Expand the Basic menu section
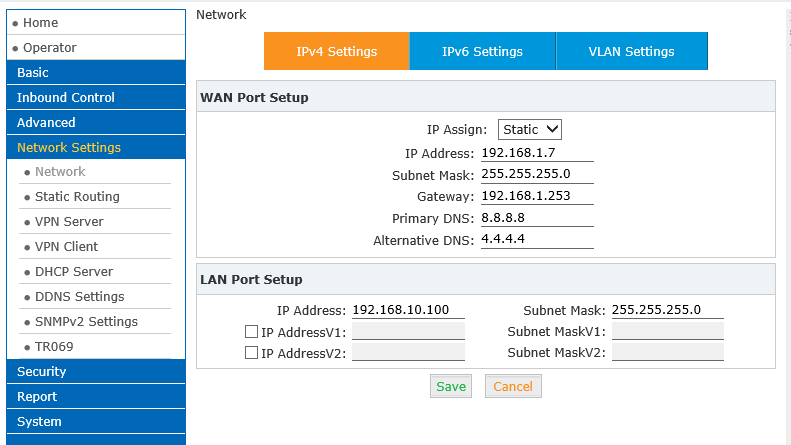 coord(96,73)
